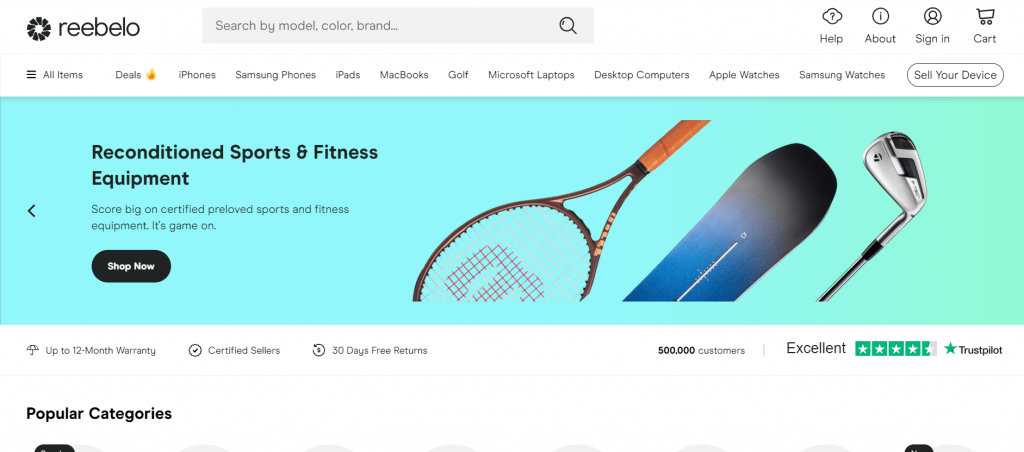Select Samsung Watches in navigation
The image size is (1024, 452).
[842, 75]
